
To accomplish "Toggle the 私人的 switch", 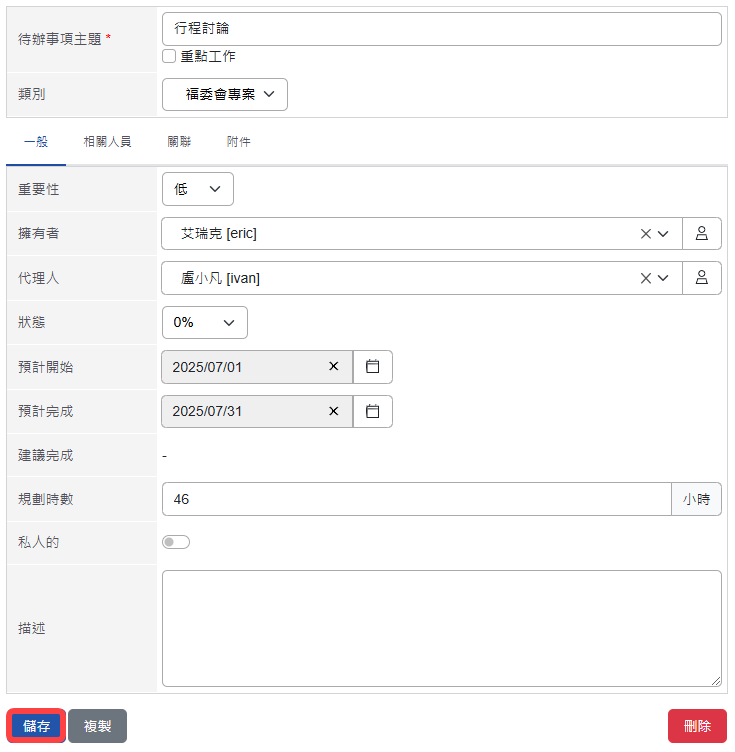I will tap(176, 542).
